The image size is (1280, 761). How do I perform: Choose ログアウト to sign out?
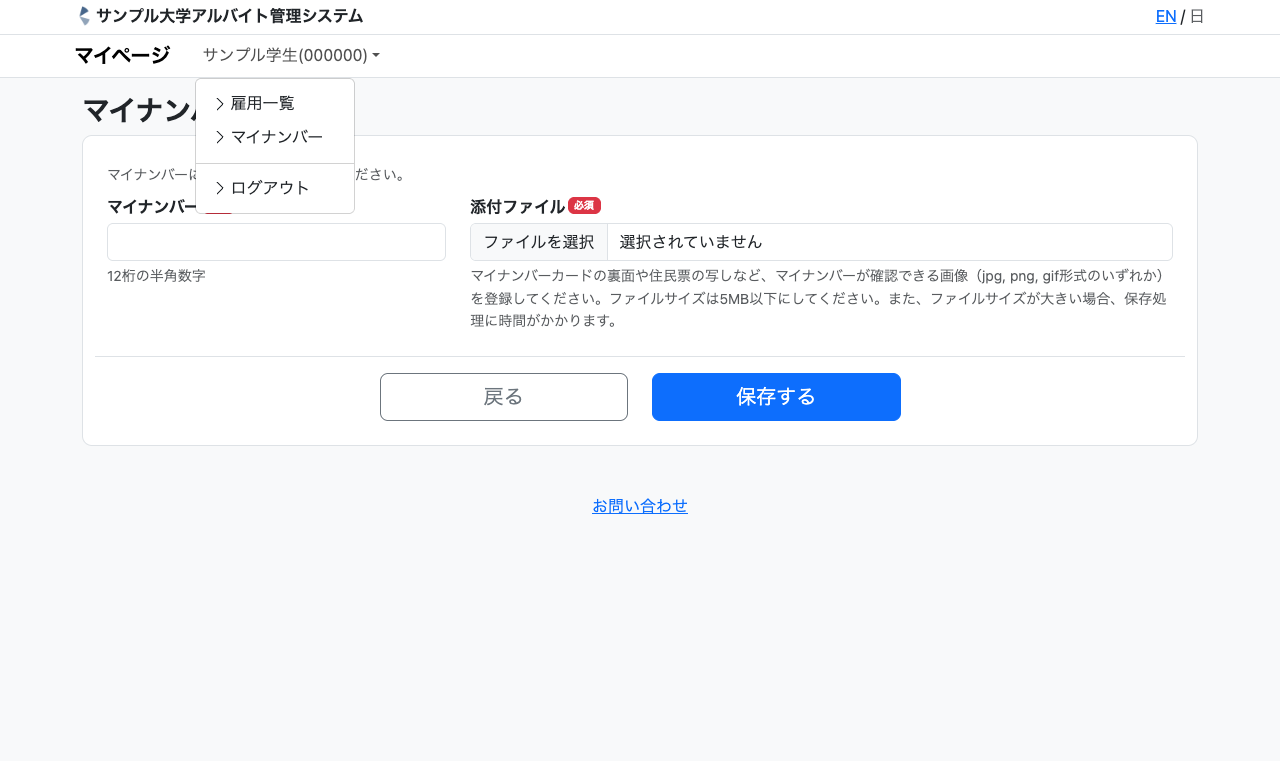pos(270,188)
